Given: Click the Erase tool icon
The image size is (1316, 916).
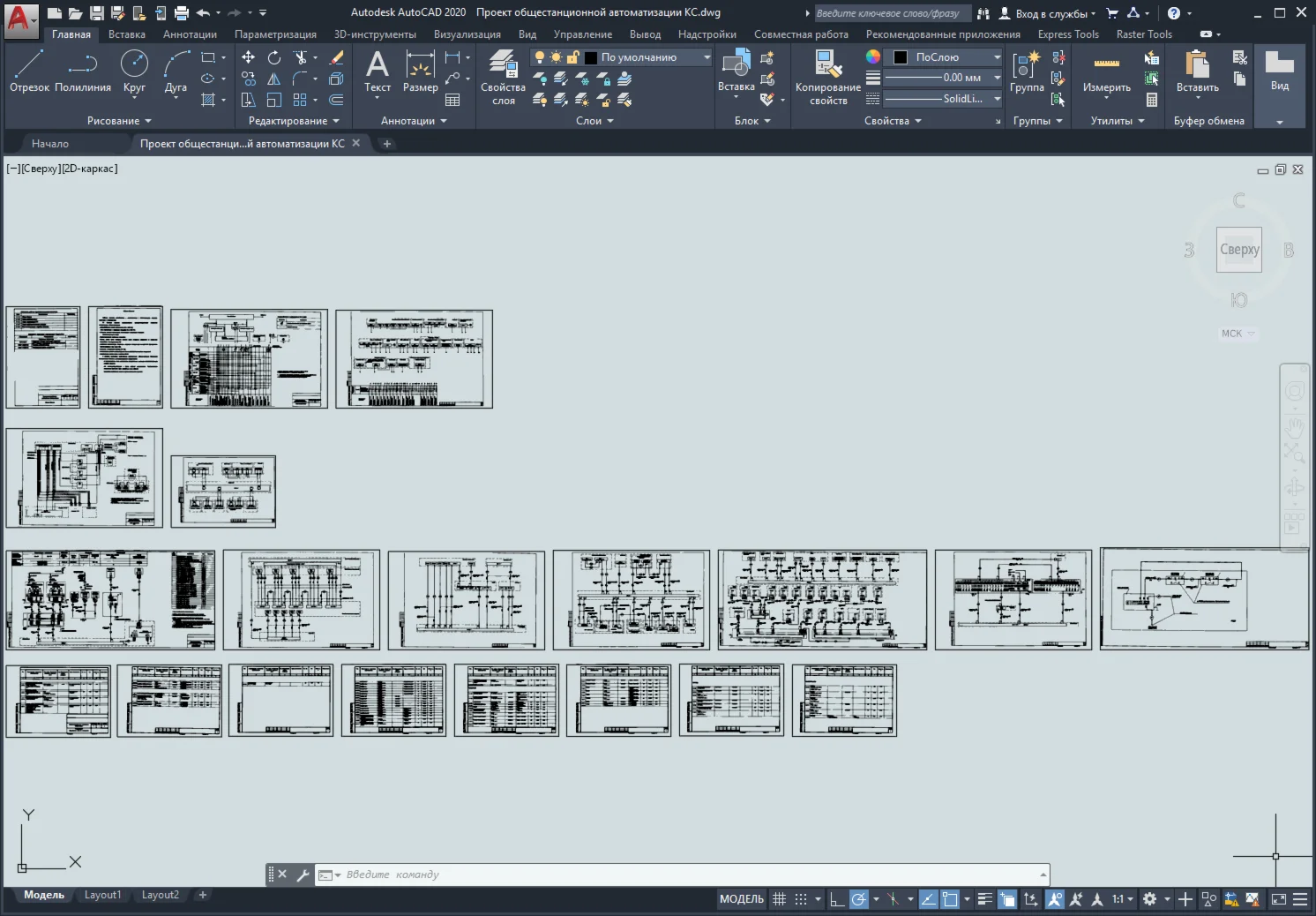Looking at the screenshot, I should 336,57.
